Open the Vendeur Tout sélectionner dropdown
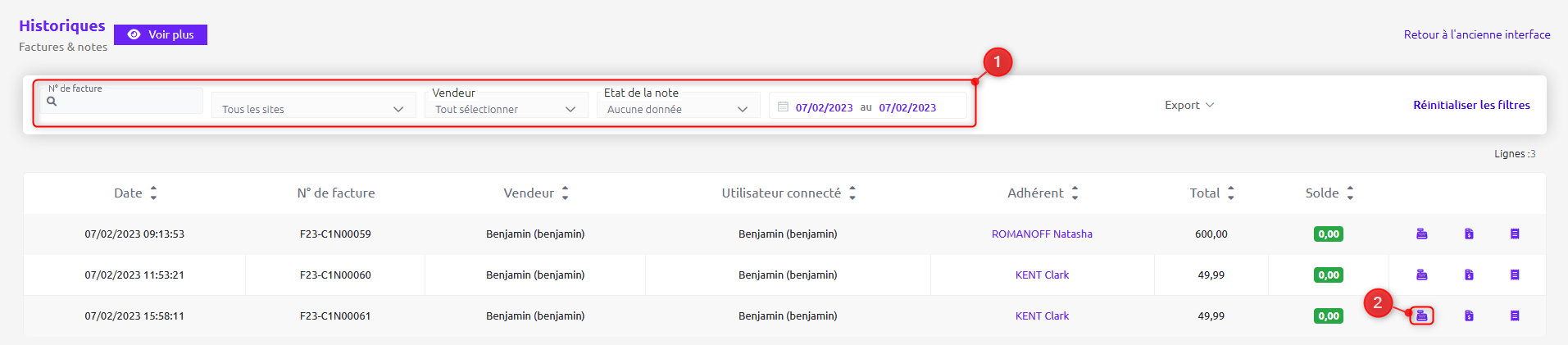 coord(506,108)
